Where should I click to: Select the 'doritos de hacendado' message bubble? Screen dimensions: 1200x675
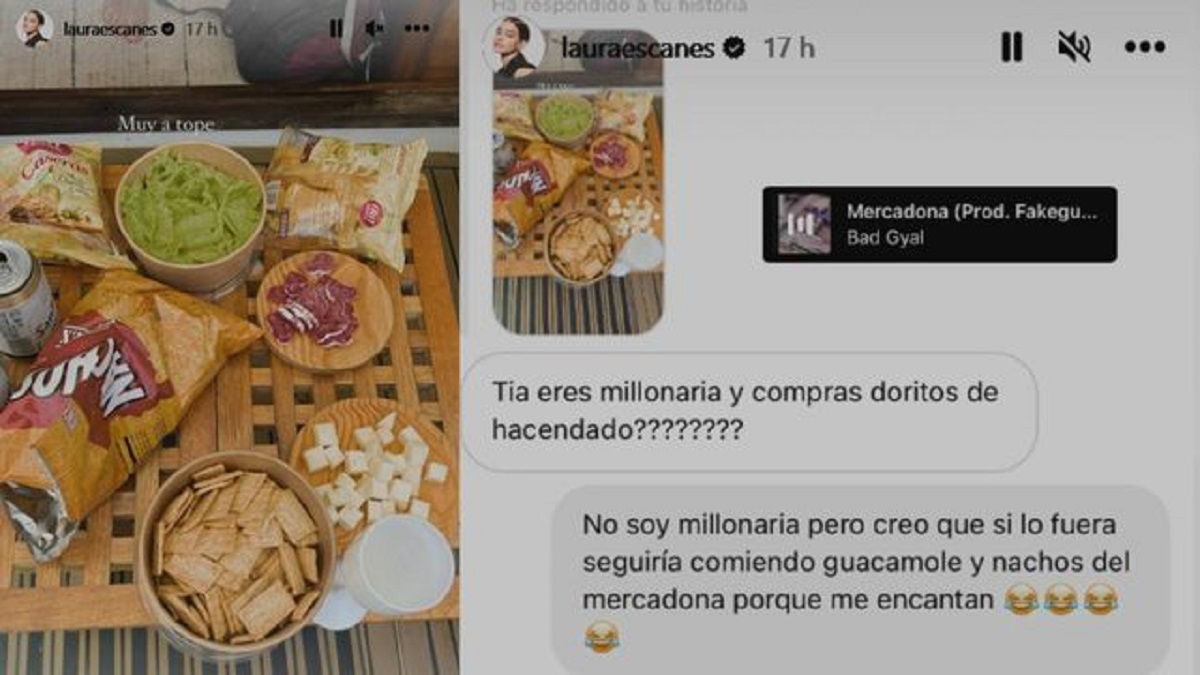coord(750,412)
